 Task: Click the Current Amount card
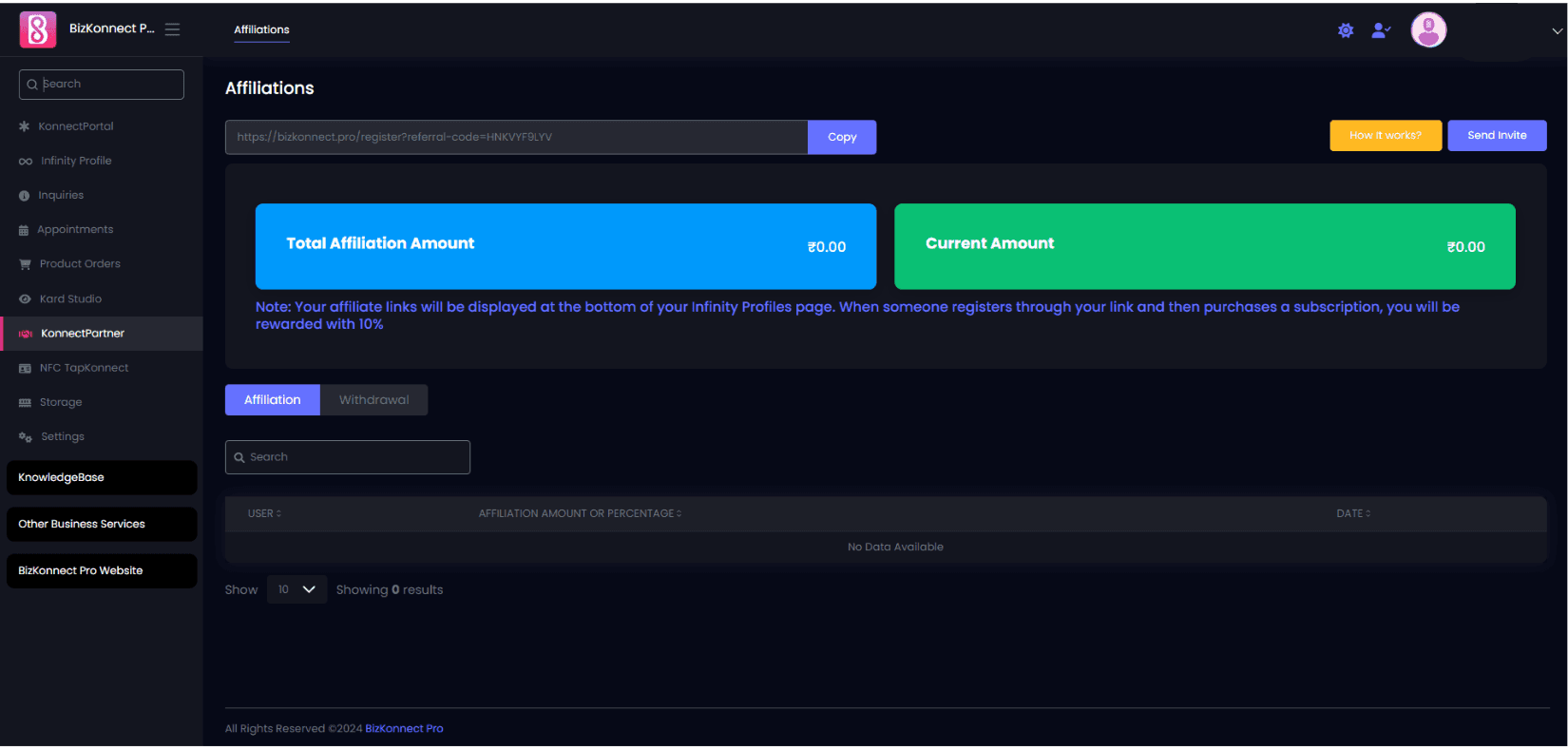tap(1205, 246)
